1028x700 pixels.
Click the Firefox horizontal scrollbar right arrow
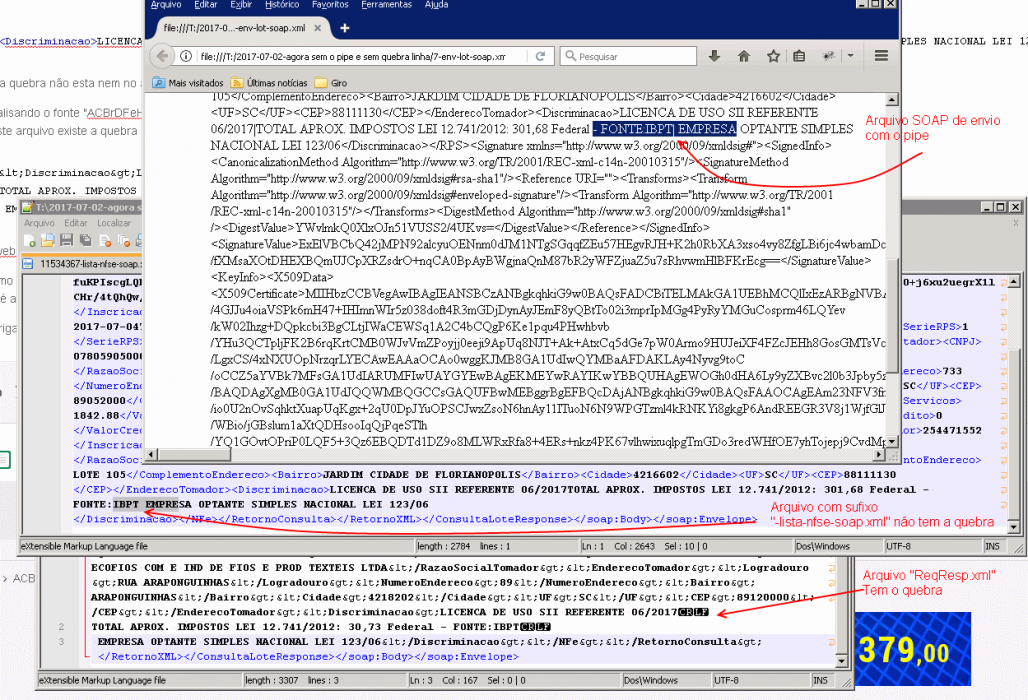click(879, 454)
